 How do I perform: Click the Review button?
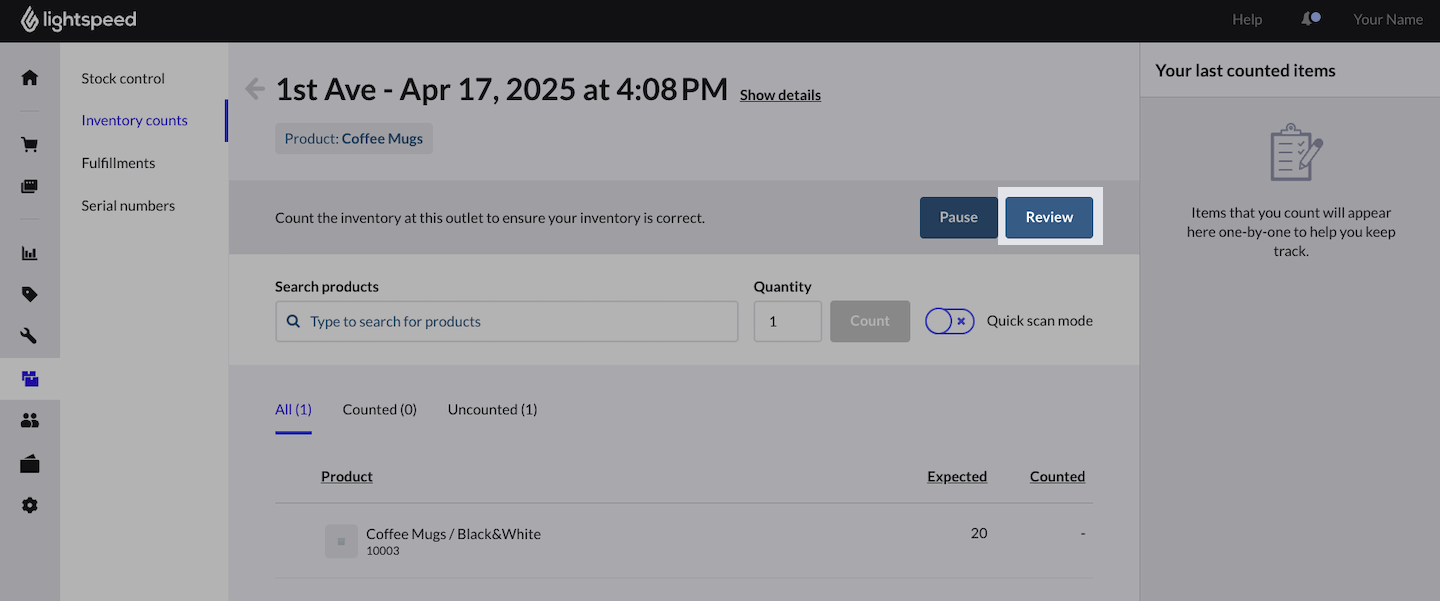tap(1049, 217)
